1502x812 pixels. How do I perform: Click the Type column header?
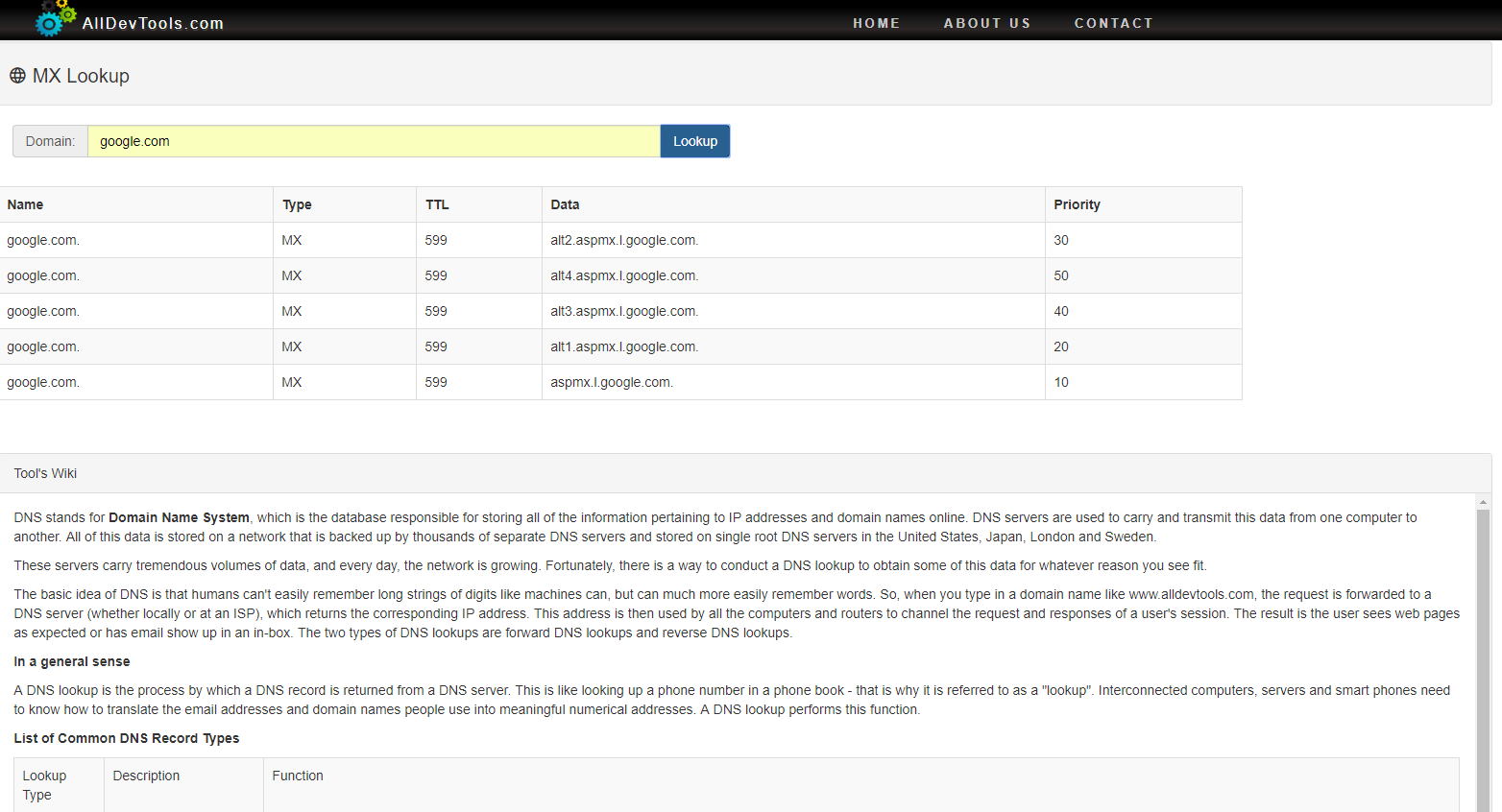click(345, 204)
